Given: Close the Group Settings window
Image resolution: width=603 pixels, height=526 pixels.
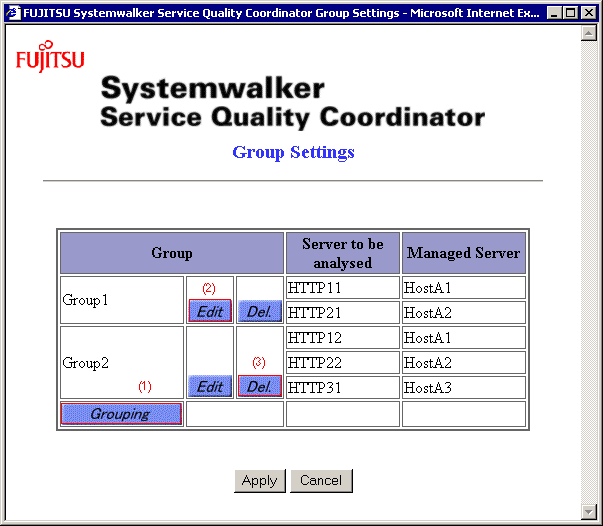Looking at the screenshot, I should [588, 13].
